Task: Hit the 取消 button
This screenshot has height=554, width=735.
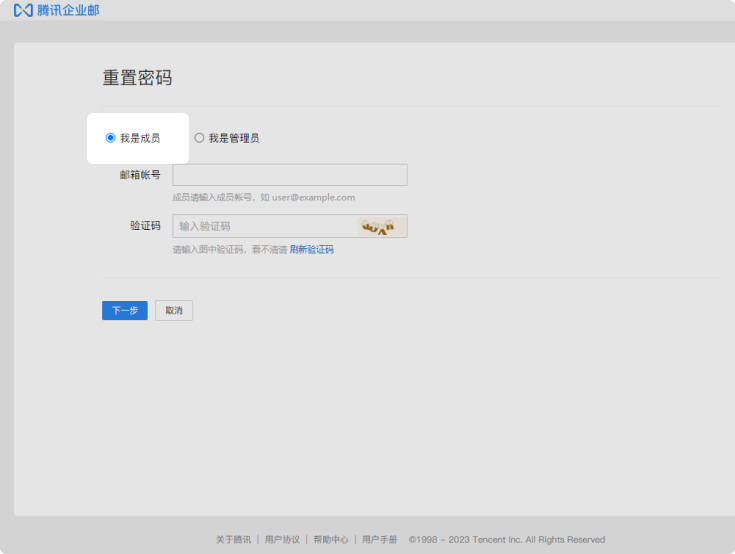Action: 174,311
